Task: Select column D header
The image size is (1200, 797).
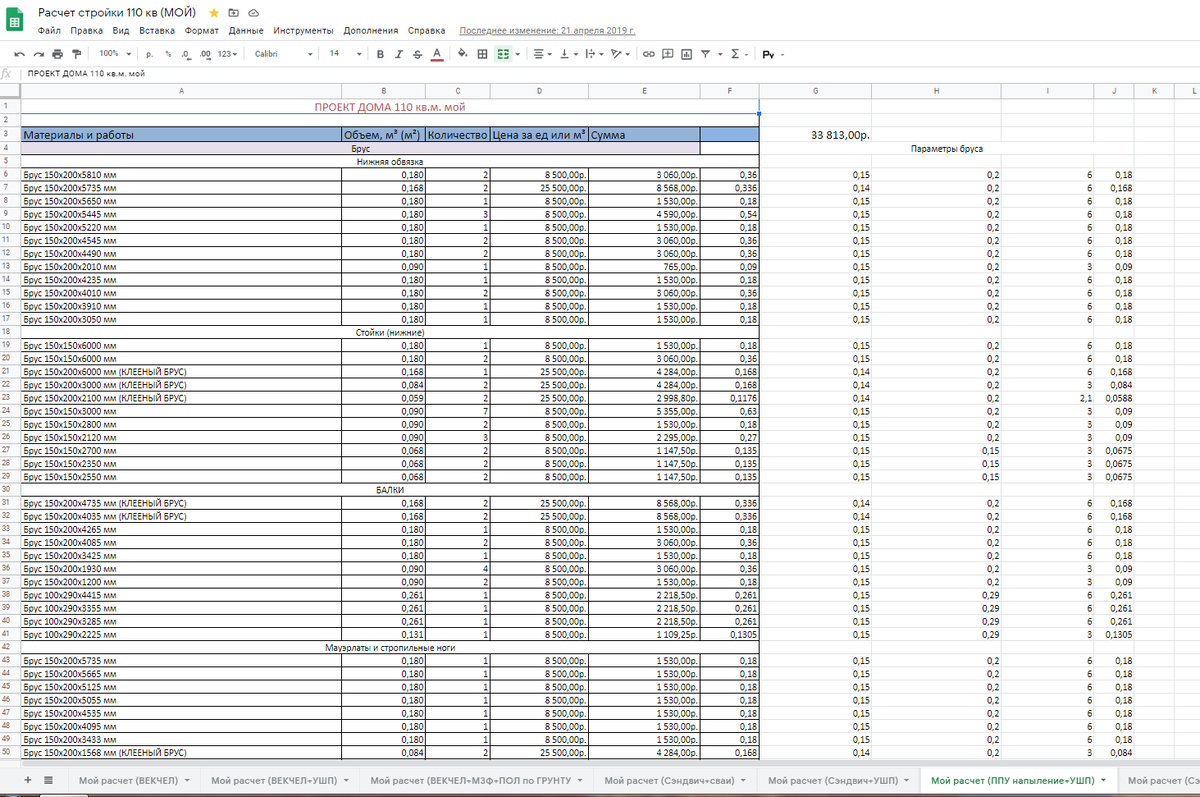Action: [x=539, y=91]
